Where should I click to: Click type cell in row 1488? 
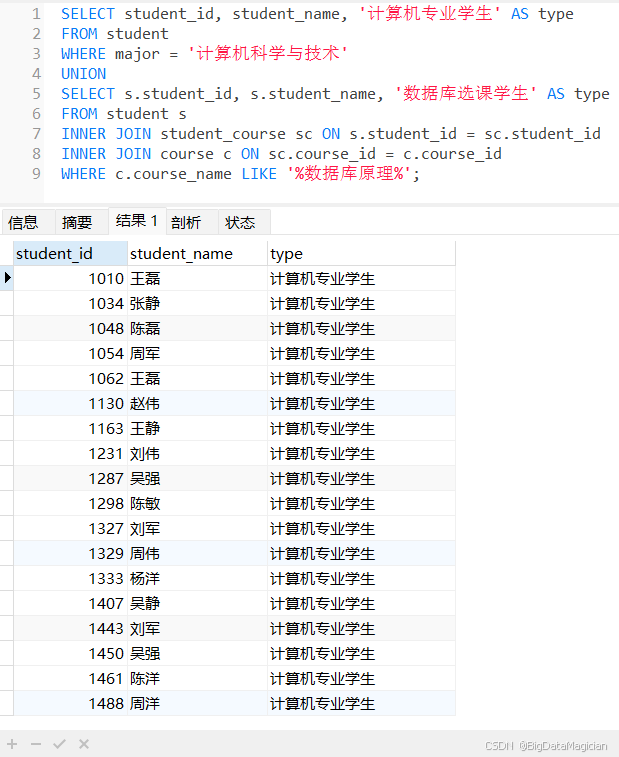tap(361, 704)
